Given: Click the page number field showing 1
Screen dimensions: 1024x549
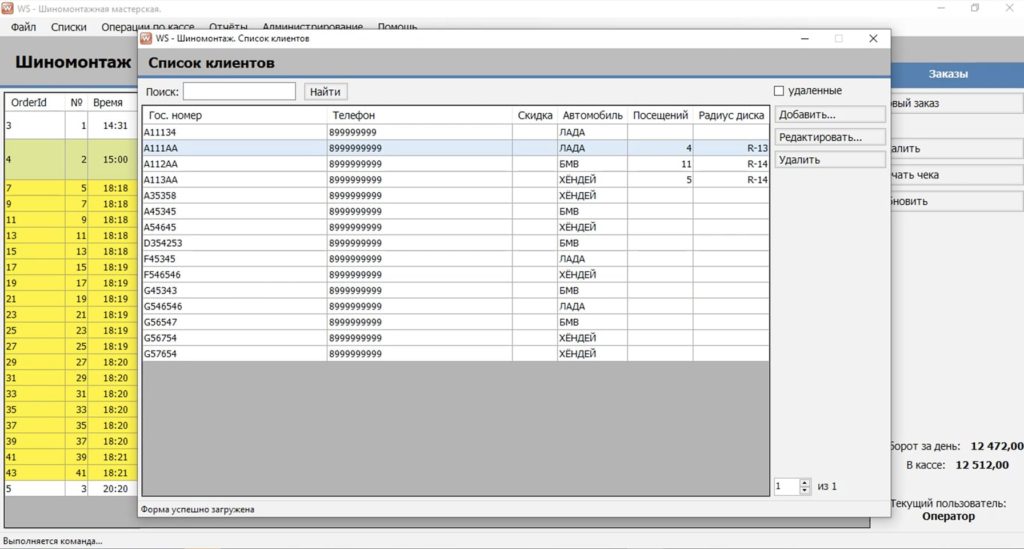Looking at the screenshot, I should [786, 486].
